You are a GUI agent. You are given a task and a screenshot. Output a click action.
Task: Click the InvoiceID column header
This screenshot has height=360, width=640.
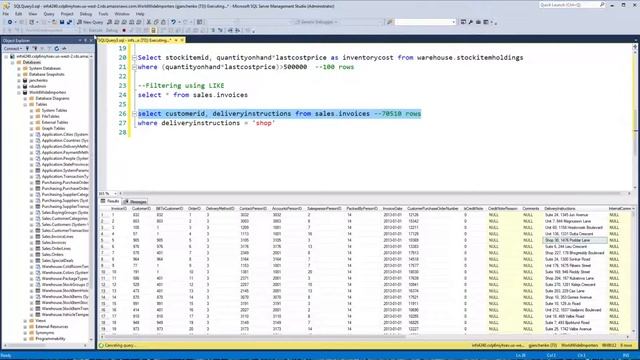click(x=119, y=209)
